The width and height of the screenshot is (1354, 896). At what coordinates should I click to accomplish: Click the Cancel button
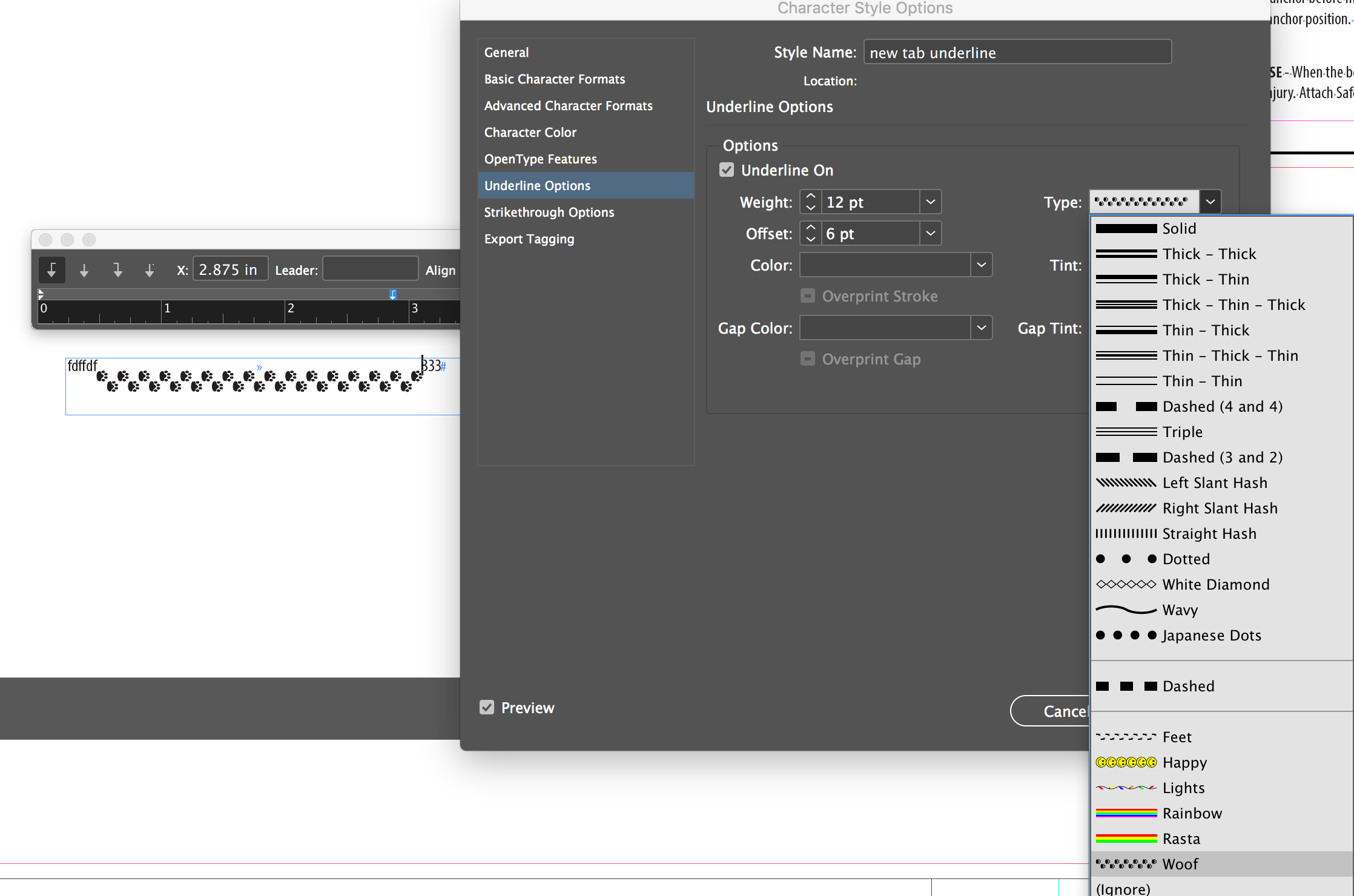[x=1065, y=711]
